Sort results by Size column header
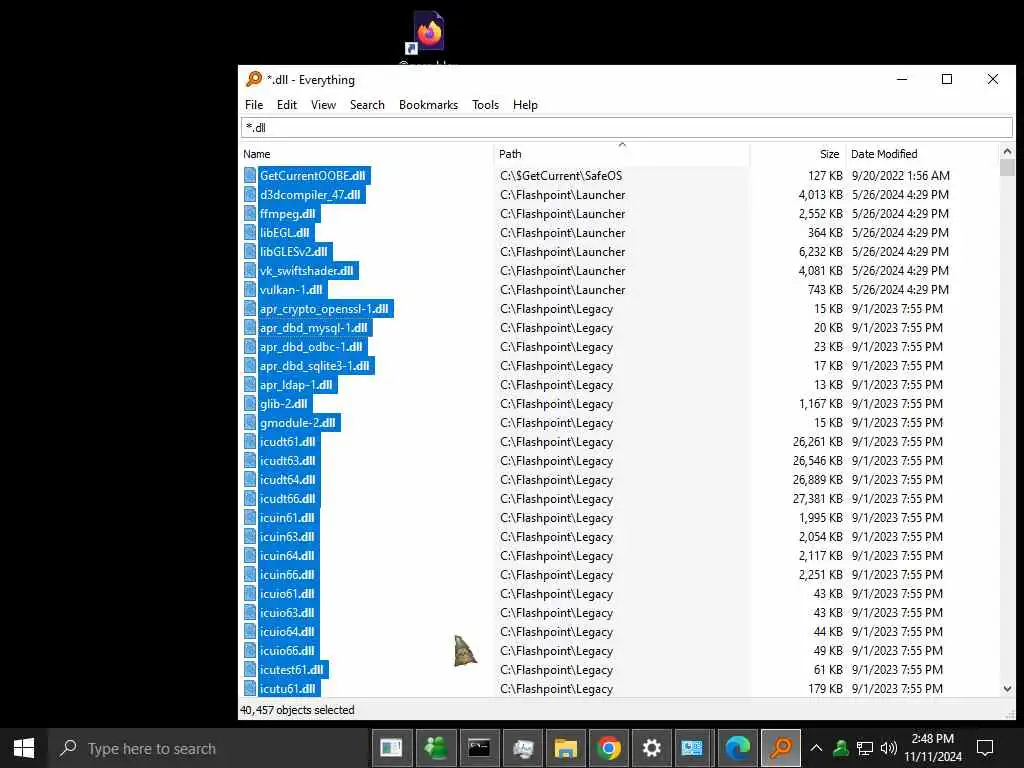The height and width of the screenshot is (768, 1024). click(x=829, y=154)
